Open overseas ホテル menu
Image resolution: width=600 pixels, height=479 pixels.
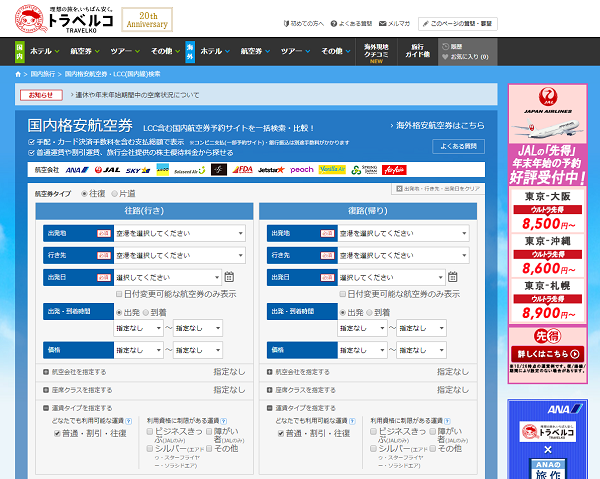click(215, 51)
